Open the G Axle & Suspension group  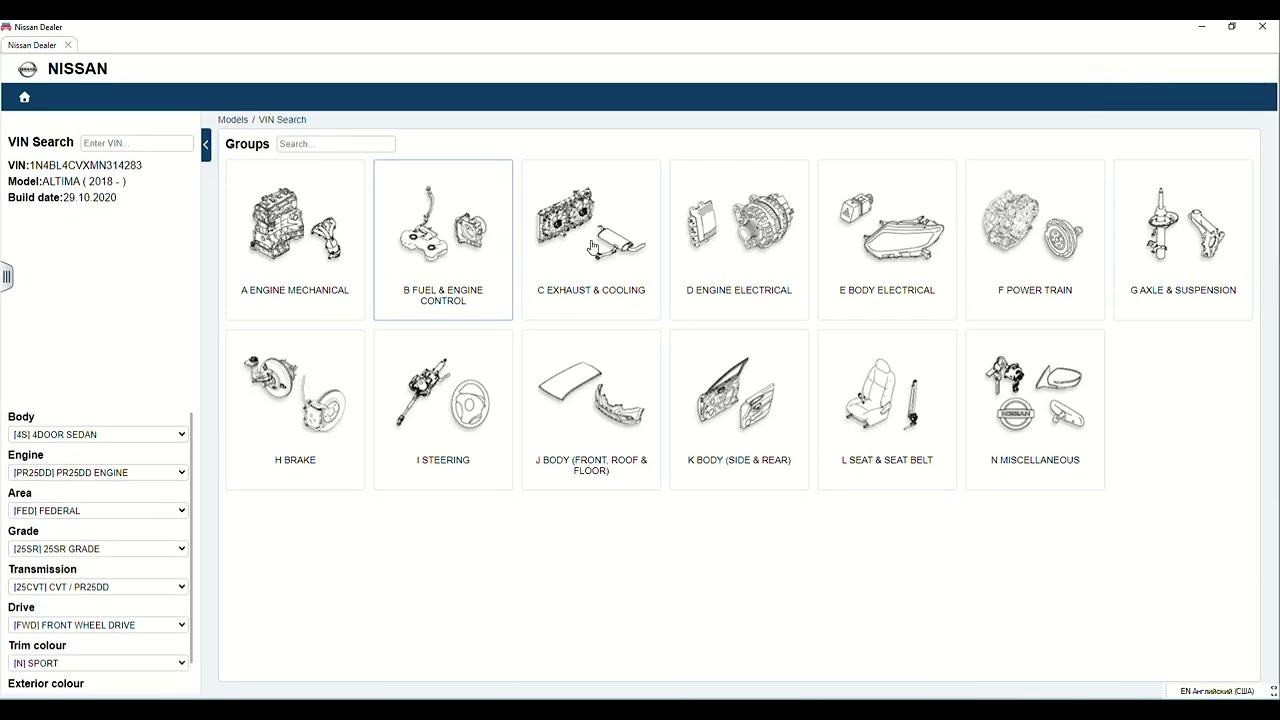tap(1183, 240)
